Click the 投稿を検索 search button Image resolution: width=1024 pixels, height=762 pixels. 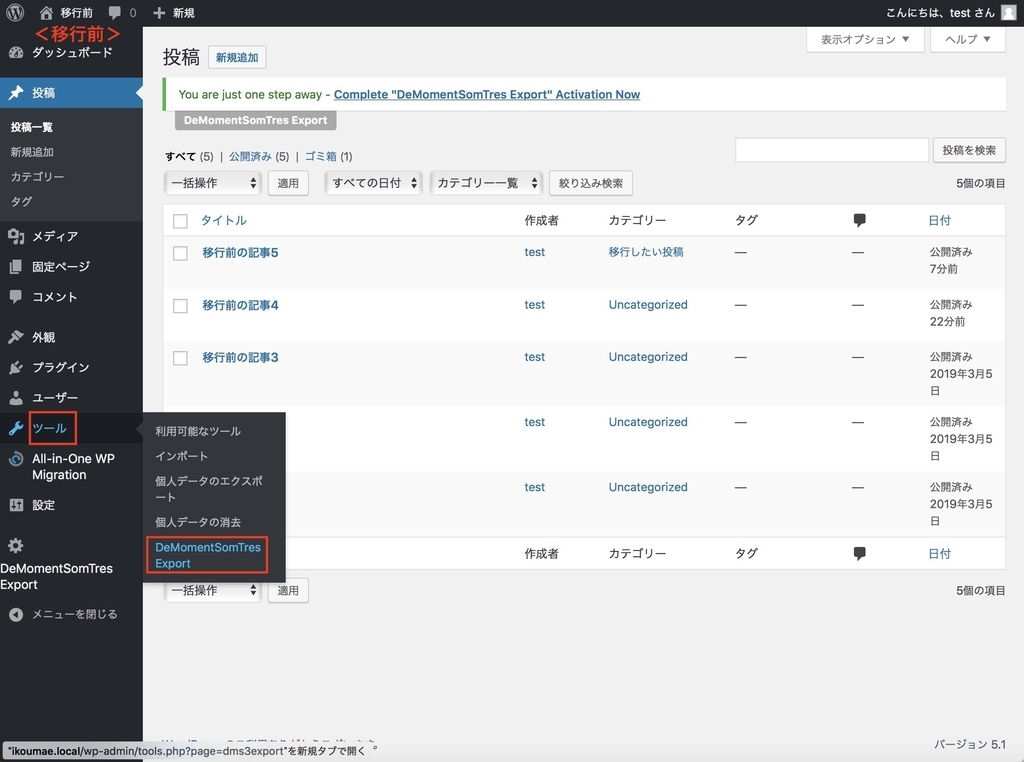pyautogui.click(x=969, y=150)
